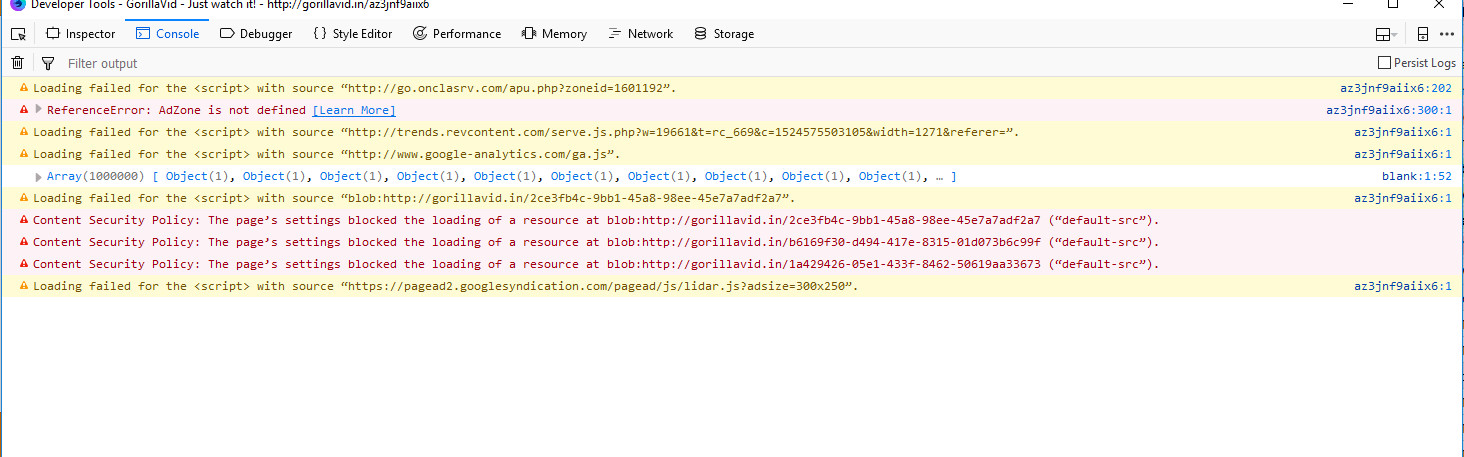Click warning icon on lidar.js row
This screenshot has width=1464, height=457.
coord(24,286)
